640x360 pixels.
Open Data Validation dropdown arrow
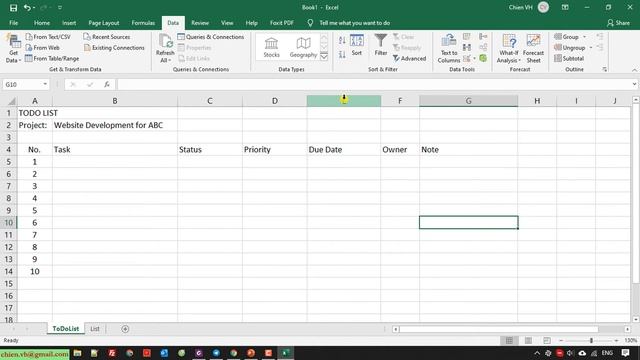click(x=474, y=59)
